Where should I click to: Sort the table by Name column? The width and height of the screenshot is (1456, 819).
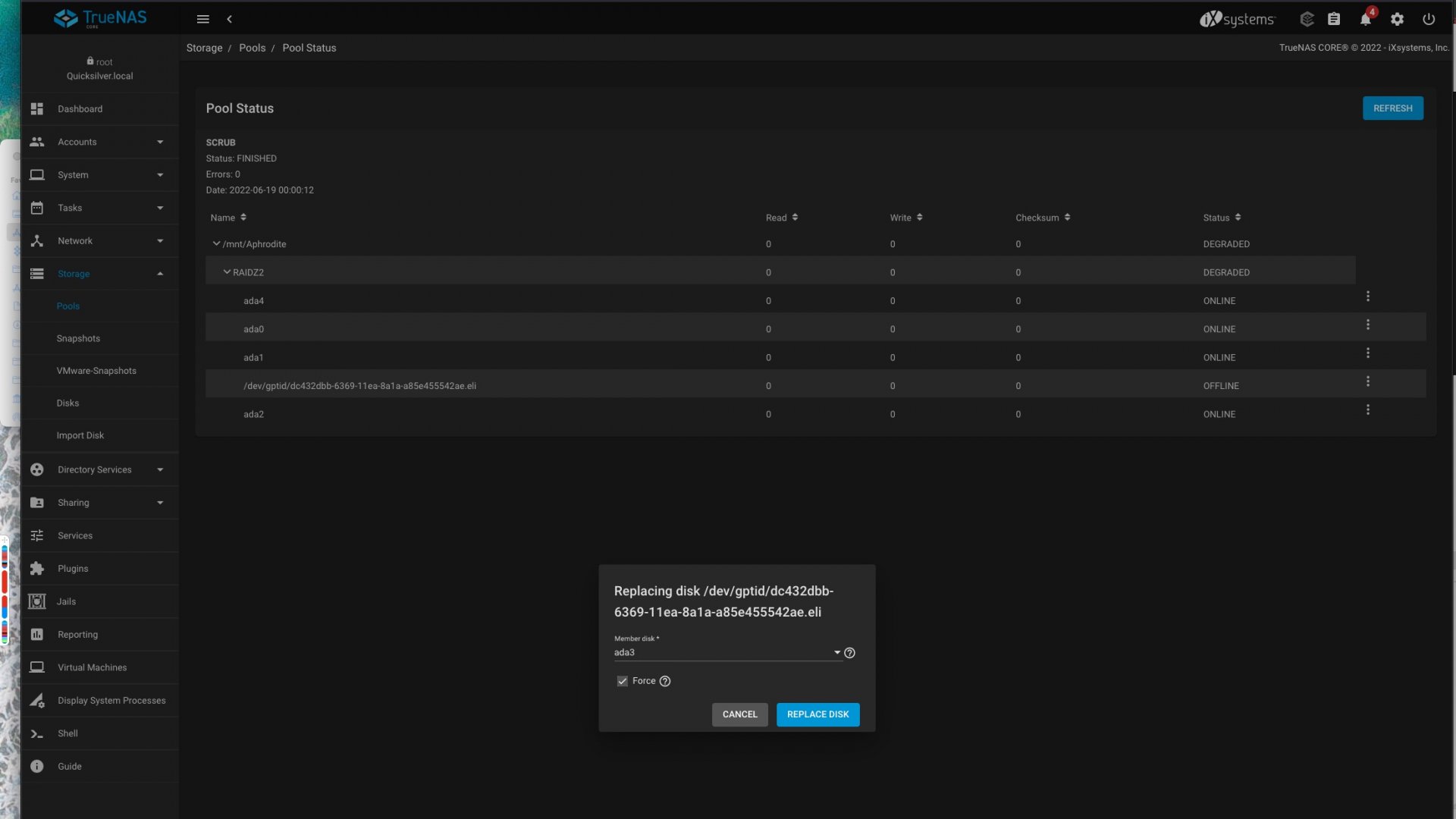228,218
